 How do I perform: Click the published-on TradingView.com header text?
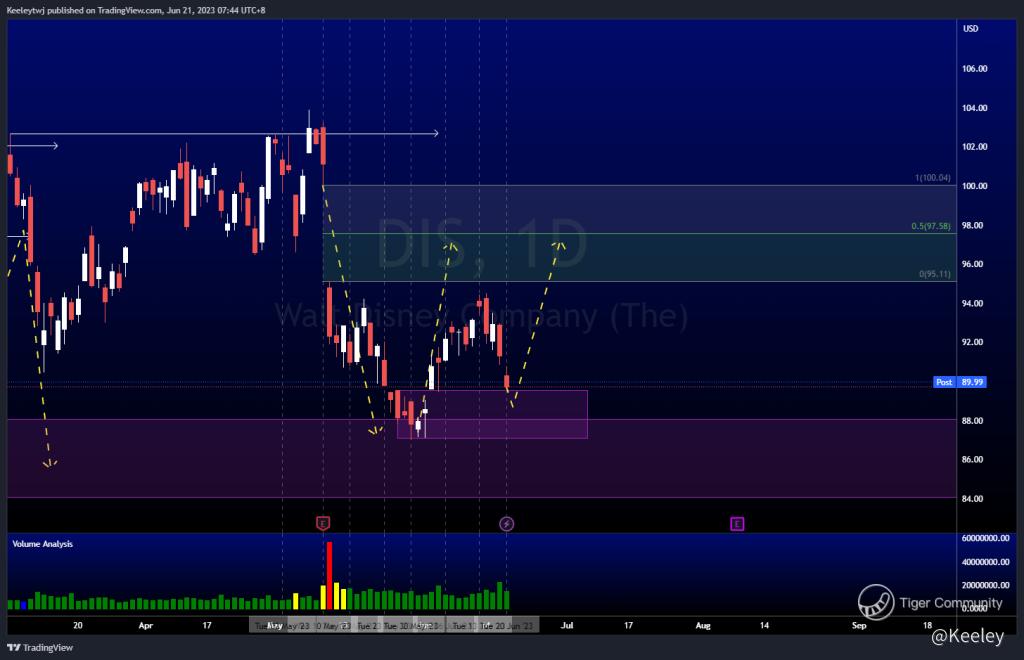click(x=136, y=10)
